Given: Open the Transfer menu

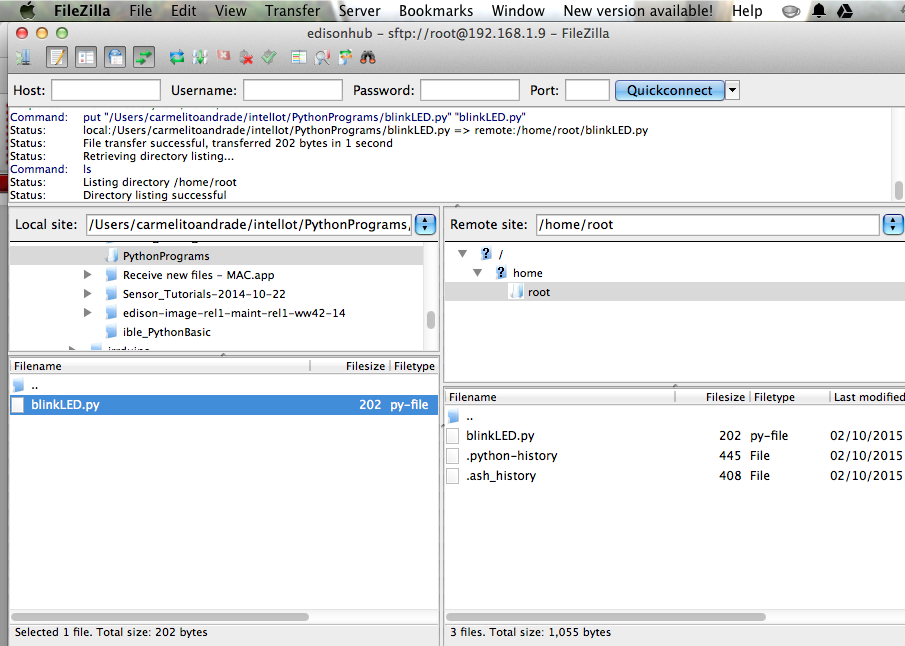Looking at the screenshot, I should (293, 10).
